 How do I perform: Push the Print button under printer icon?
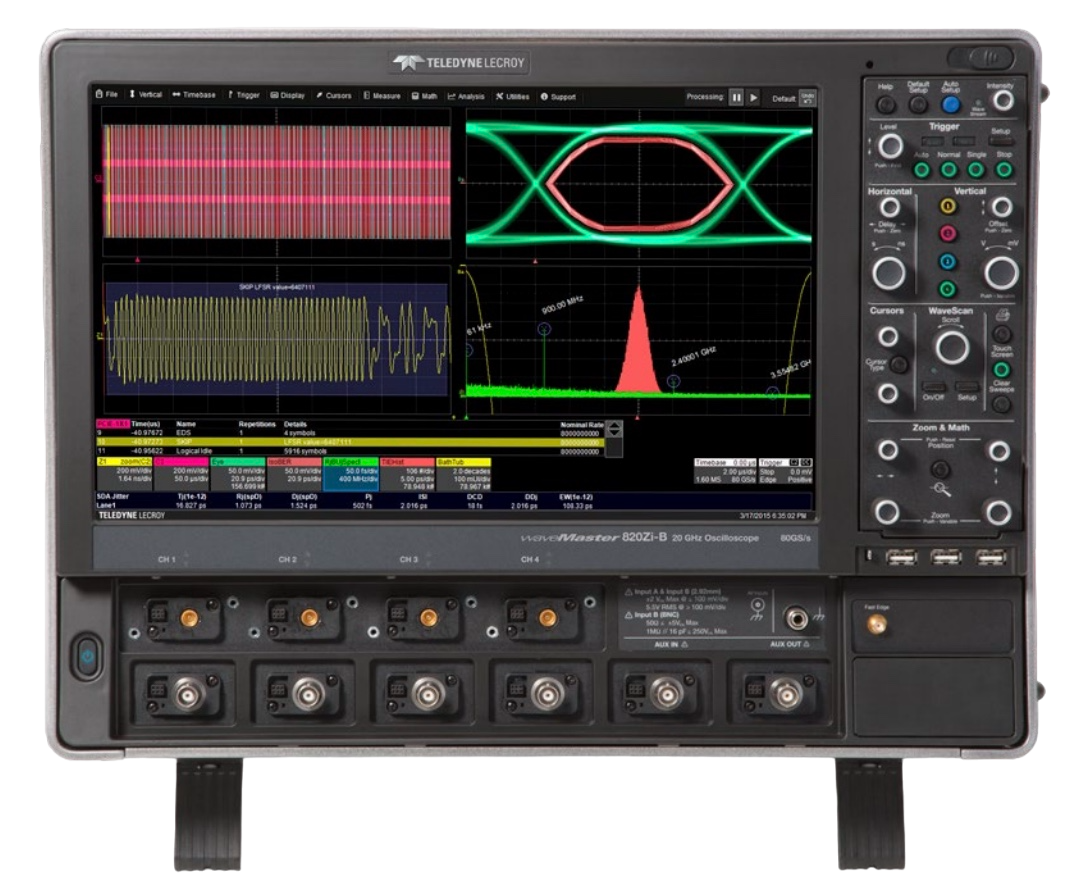pos(1002,334)
